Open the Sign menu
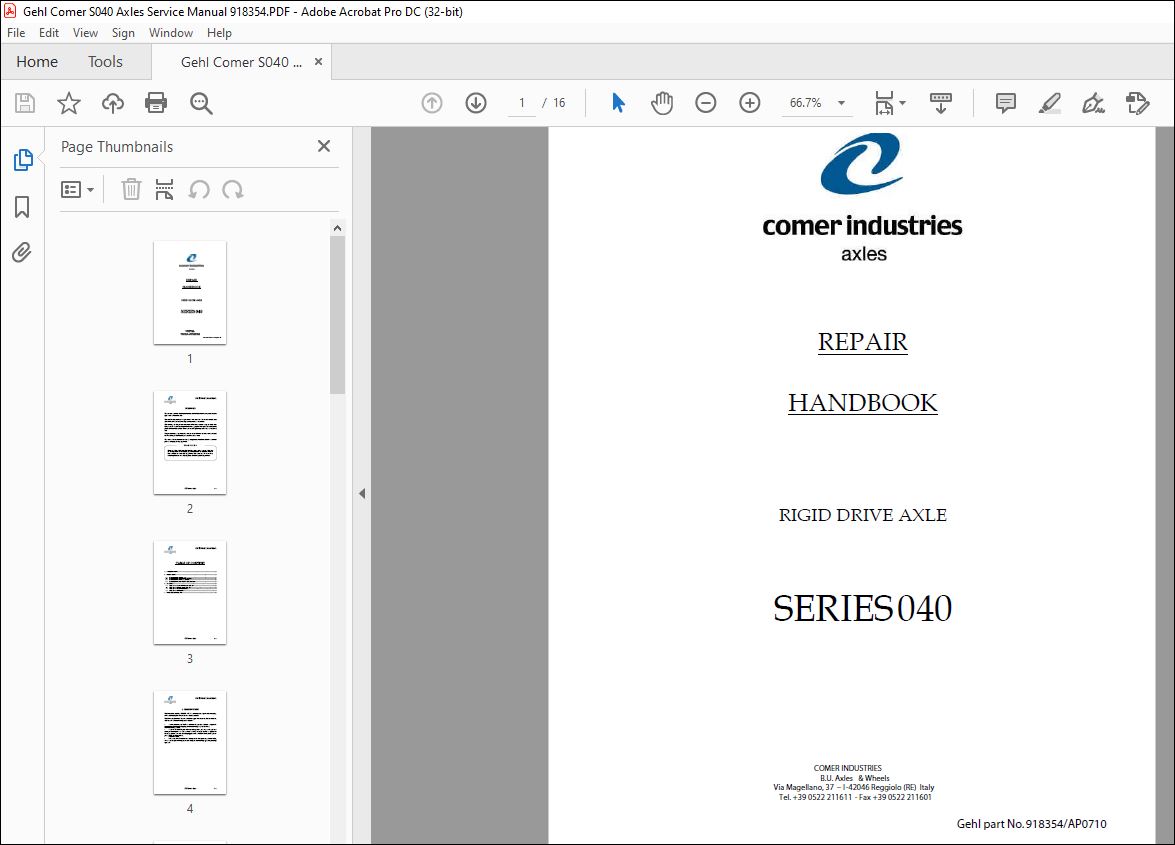The width and height of the screenshot is (1175, 845). pyautogui.click(x=123, y=33)
